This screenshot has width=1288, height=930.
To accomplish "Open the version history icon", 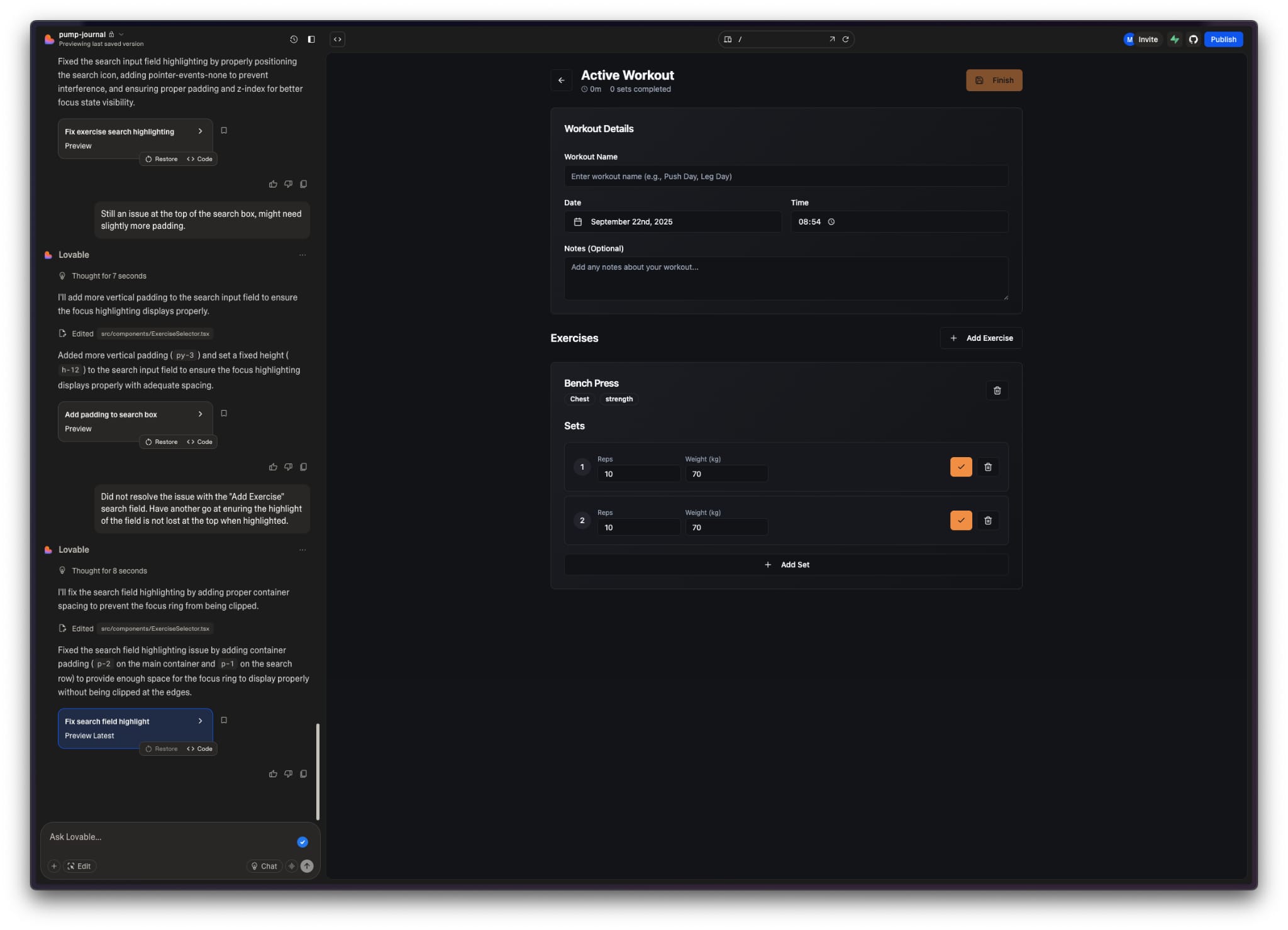I will click(293, 39).
